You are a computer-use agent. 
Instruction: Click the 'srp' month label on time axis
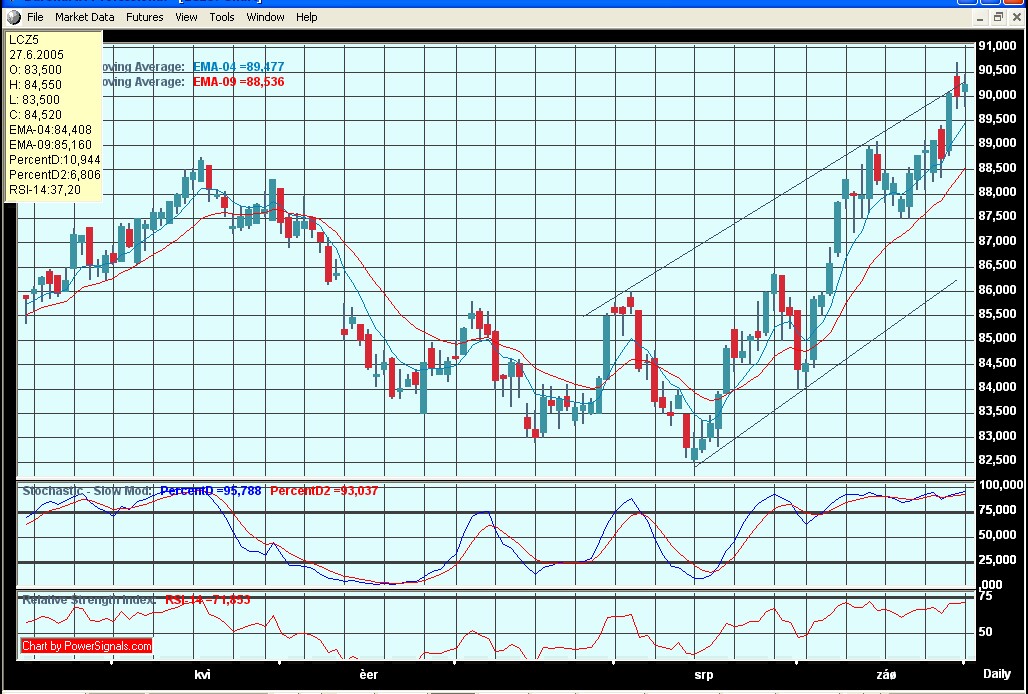[x=703, y=674]
